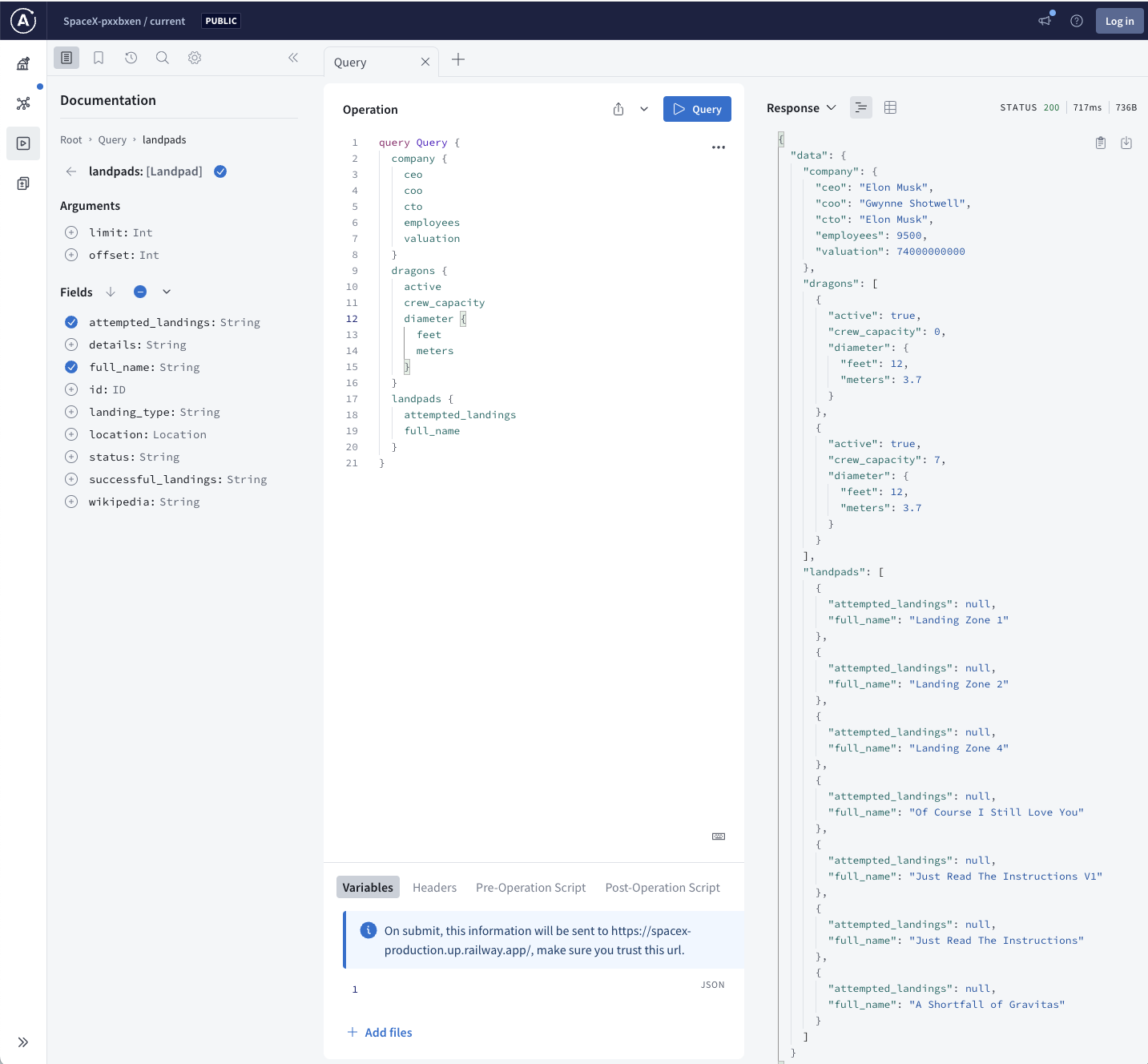The width and height of the screenshot is (1148, 1064).
Task: Open the bookmarks collections icon
Action: (99, 58)
